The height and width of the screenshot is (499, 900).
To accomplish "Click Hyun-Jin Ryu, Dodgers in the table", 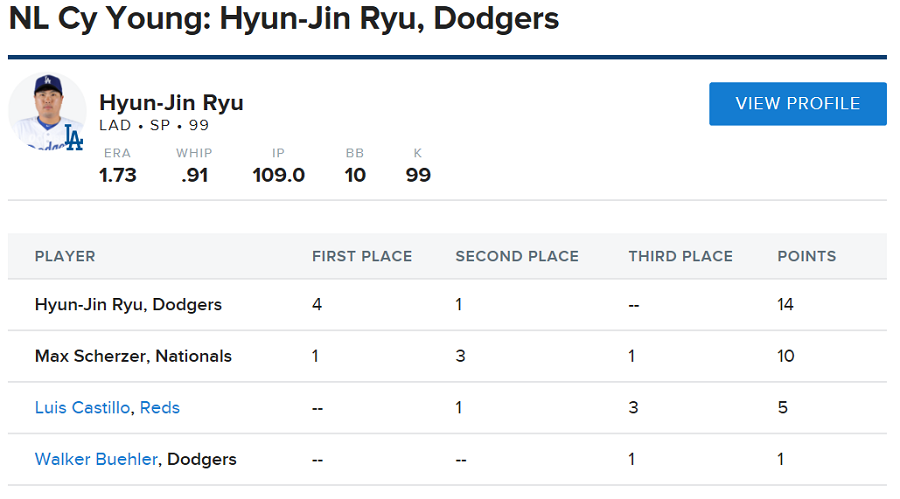I will coord(128,304).
